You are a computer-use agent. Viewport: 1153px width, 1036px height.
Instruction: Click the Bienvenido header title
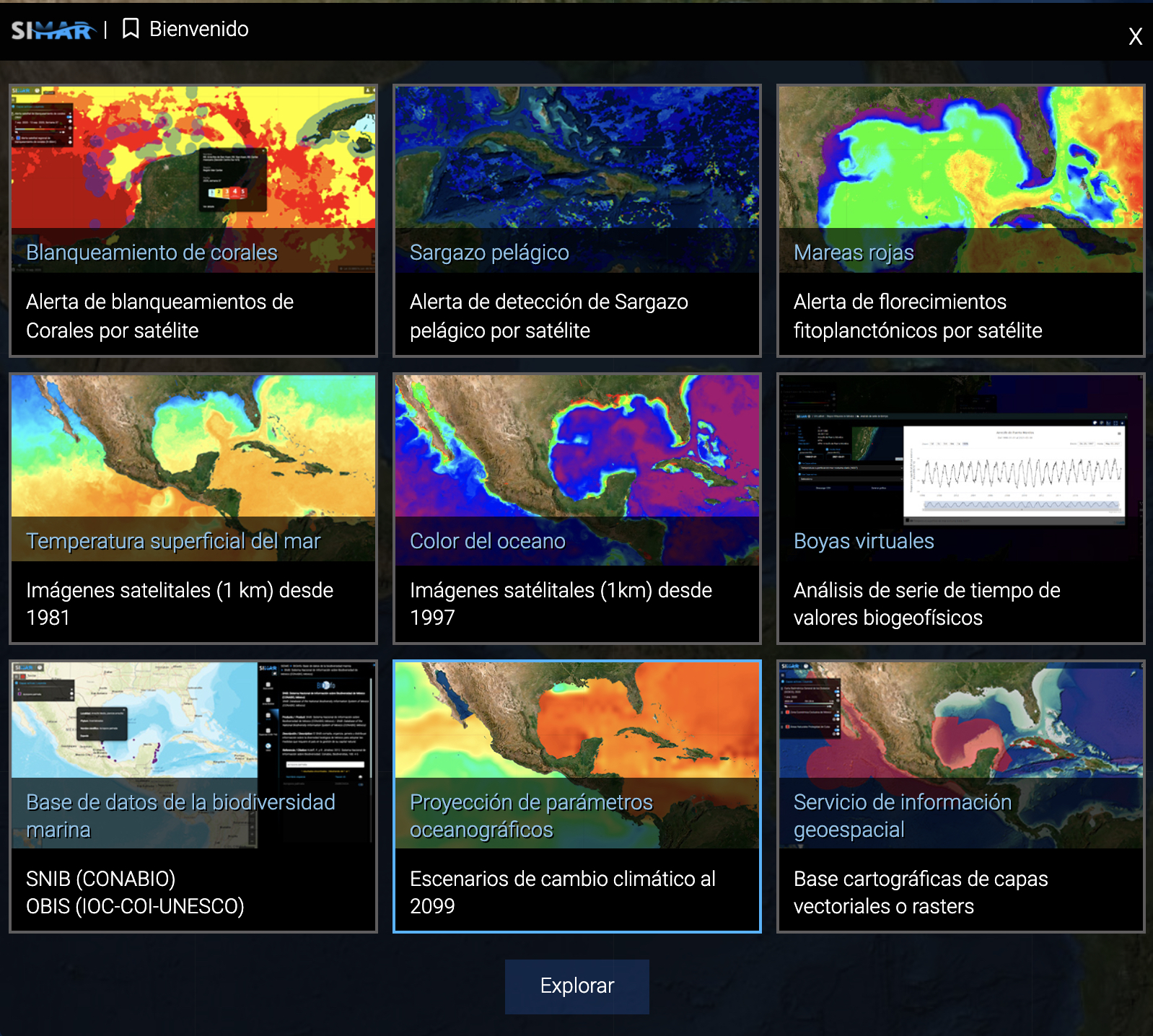[199, 29]
